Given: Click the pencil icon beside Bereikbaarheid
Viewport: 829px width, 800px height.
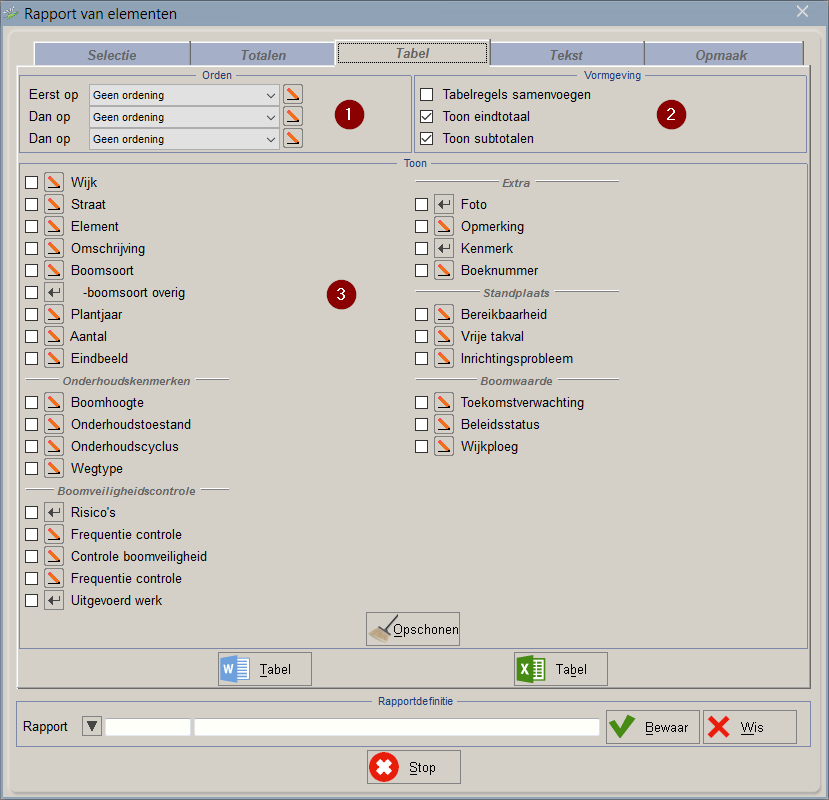Looking at the screenshot, I should [444, 314].
